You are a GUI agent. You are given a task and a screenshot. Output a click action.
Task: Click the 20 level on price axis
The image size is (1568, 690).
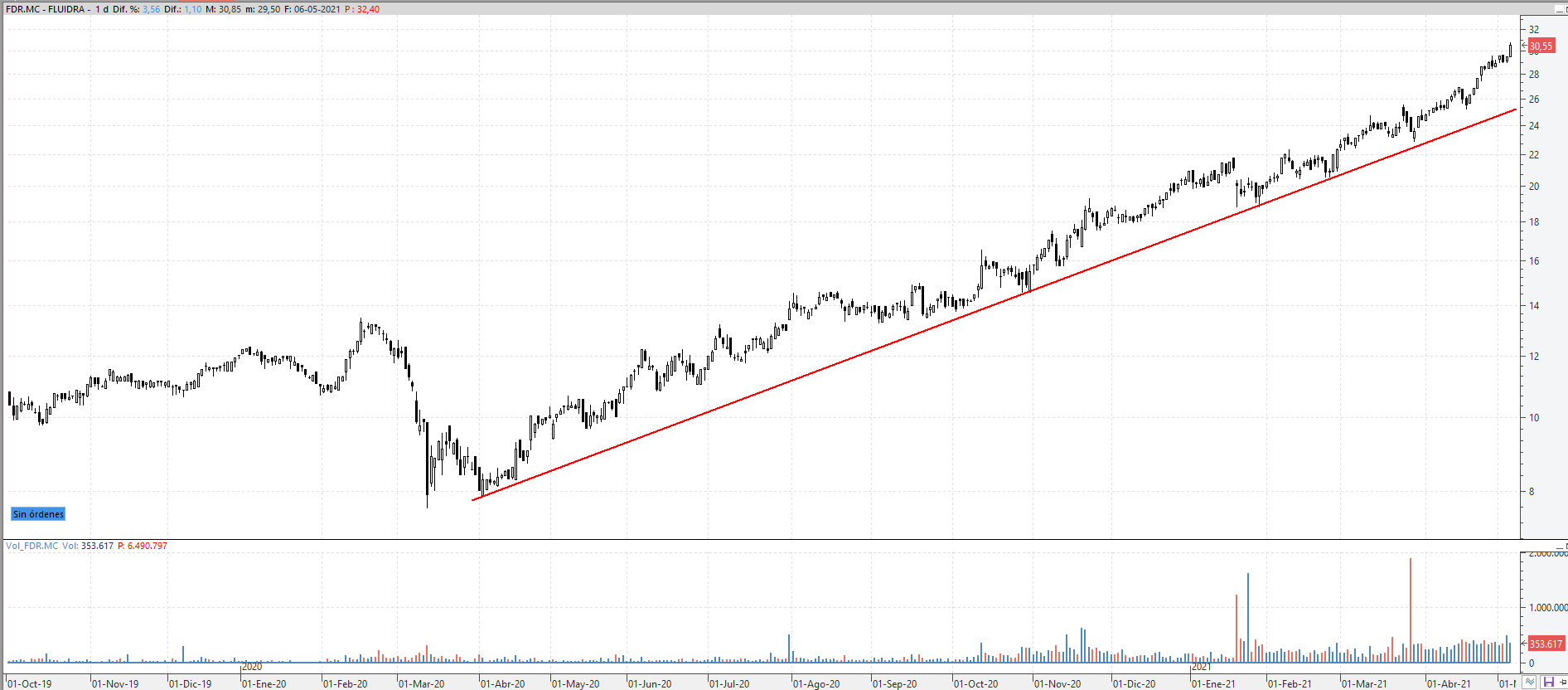coord(1534,187)
